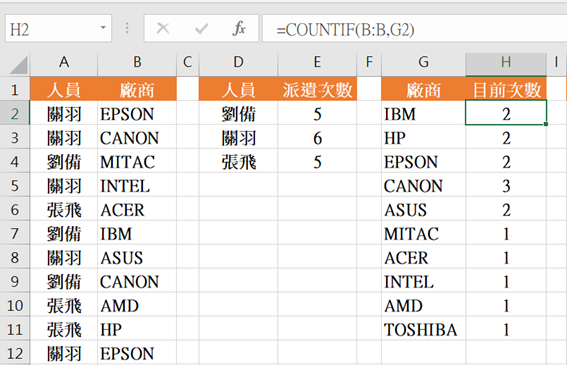The height and width of the screenshot is (365, 567).
Task: Click cell H1 header 目前次數
Action: 506,90
